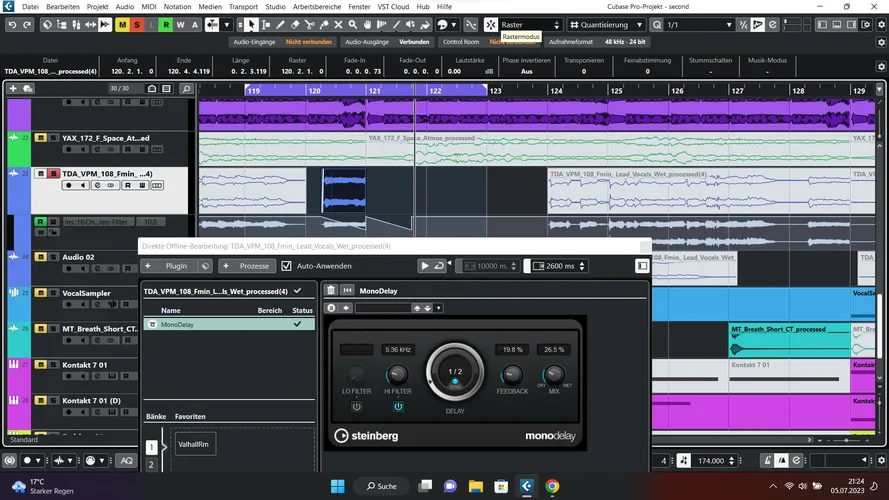
Task: Click the PlugIn add button
Action: pyautogui.click(x=170, y=266)
